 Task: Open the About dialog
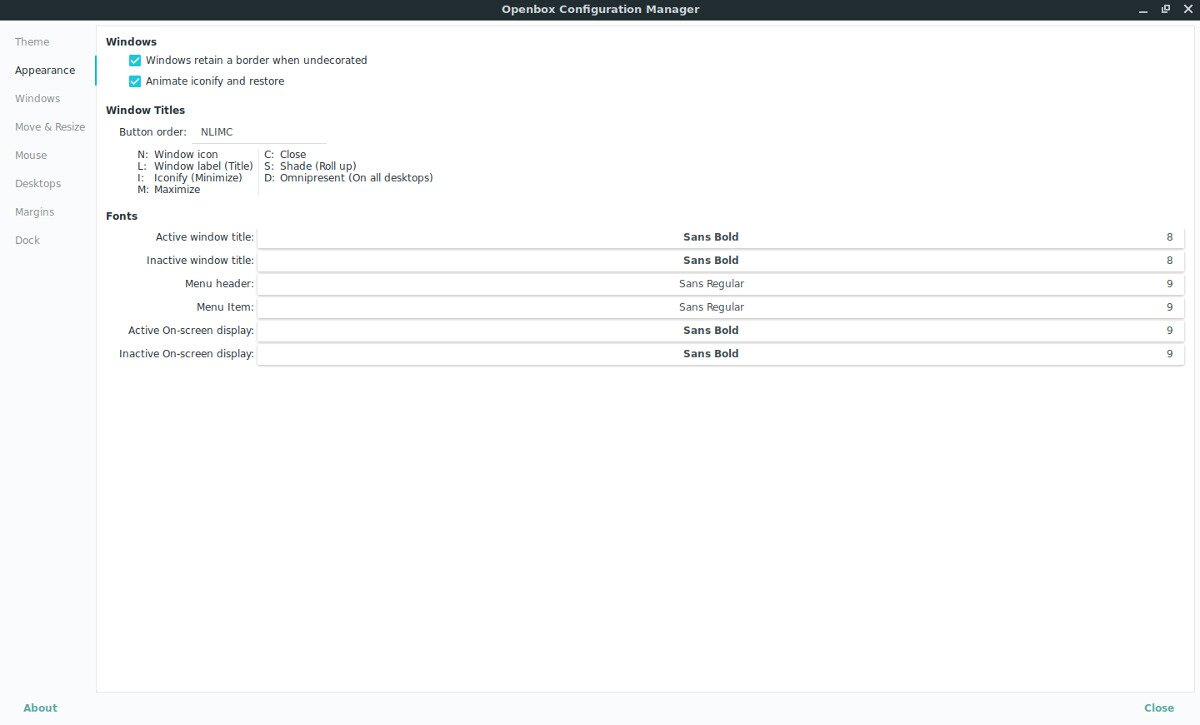(x=40, y=708)
